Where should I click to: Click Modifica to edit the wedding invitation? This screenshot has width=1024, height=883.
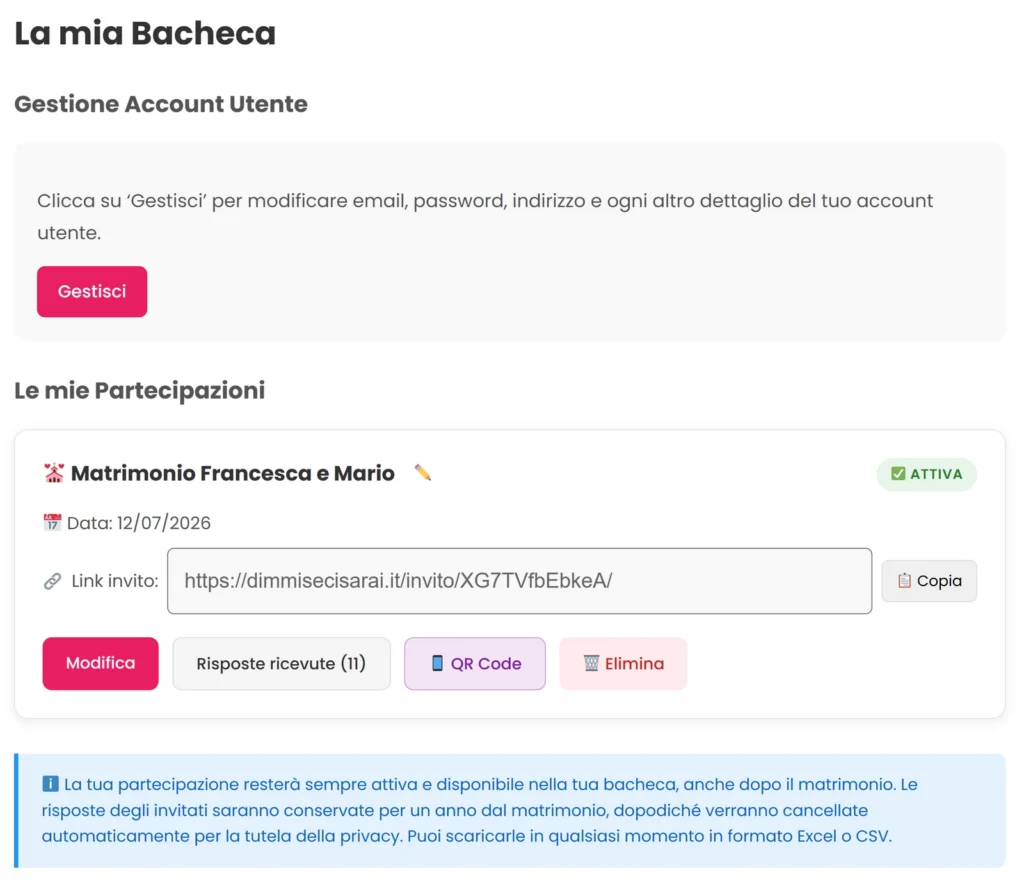[x=100, y=663]
